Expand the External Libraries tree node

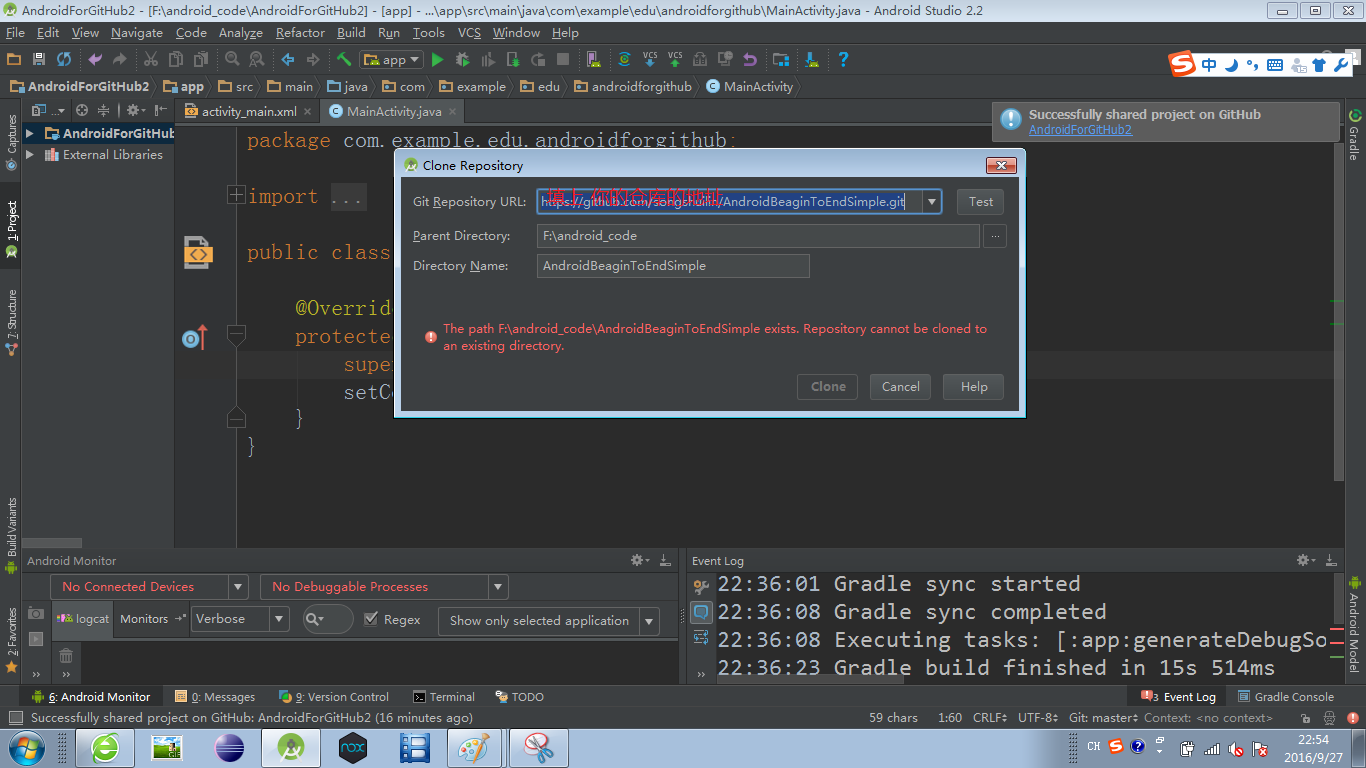click(x=30, y=155)
